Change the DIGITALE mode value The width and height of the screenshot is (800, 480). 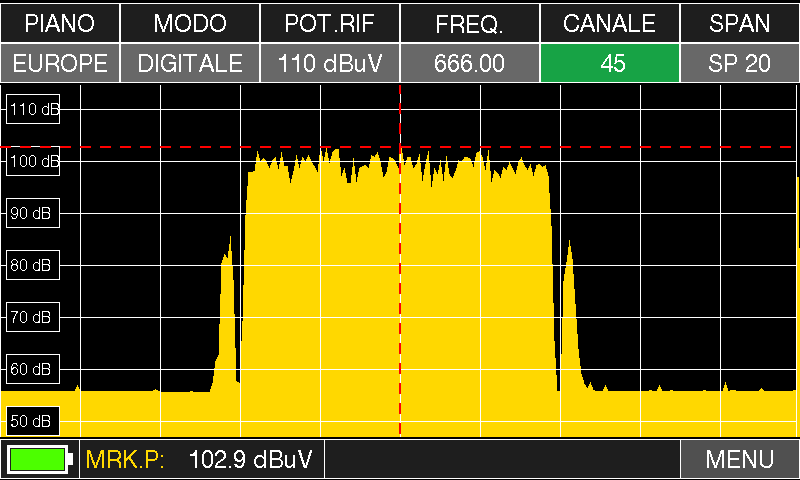(190, 63)
